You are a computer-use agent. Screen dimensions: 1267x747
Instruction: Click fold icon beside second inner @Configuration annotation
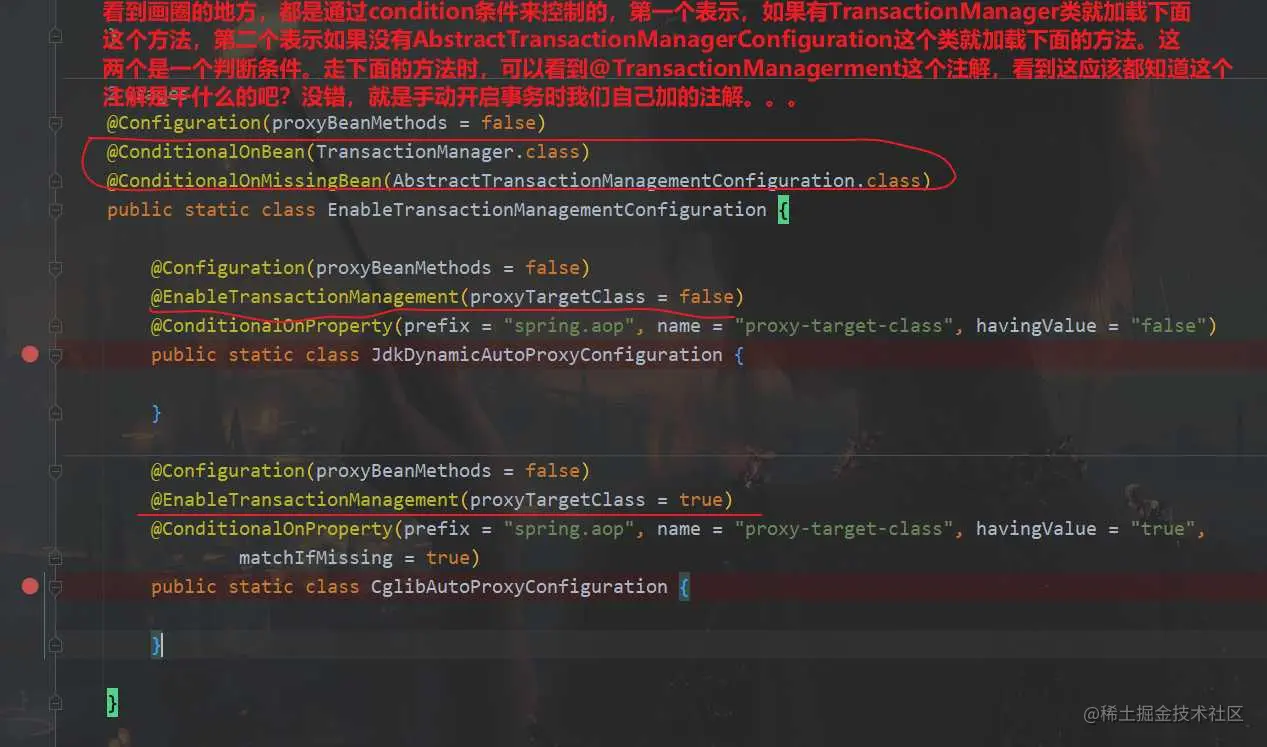(x=55, y=471)
